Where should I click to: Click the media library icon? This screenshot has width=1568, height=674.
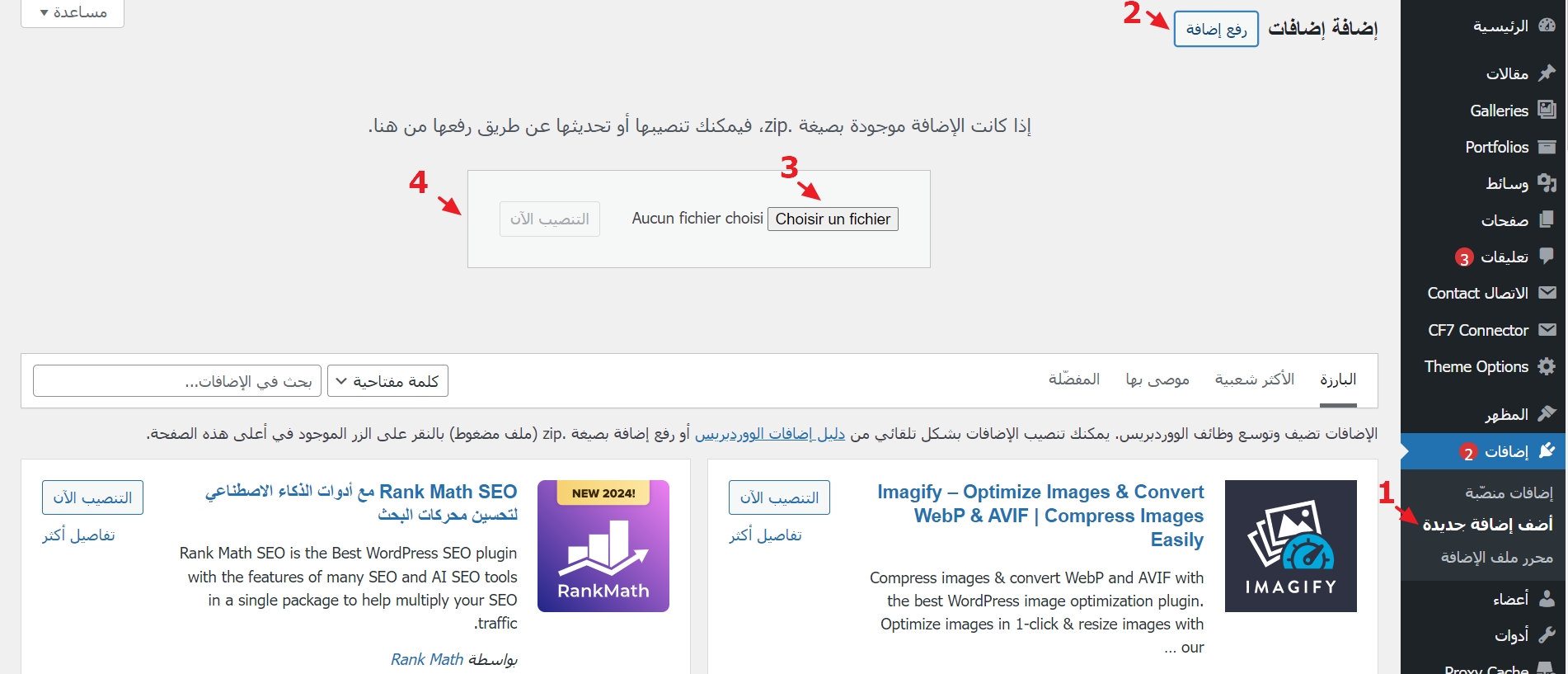[x=1547, y=183]
